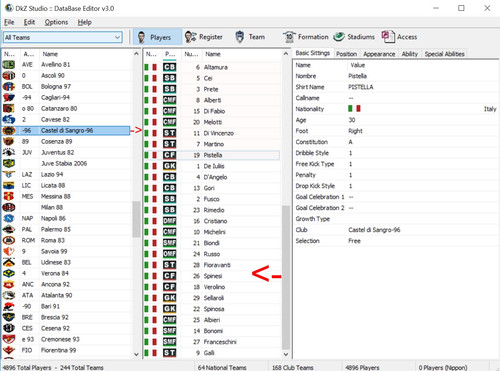Click the Shirt Name value PISTELLA
Screen dimensions: 500x371
point(361,87)
